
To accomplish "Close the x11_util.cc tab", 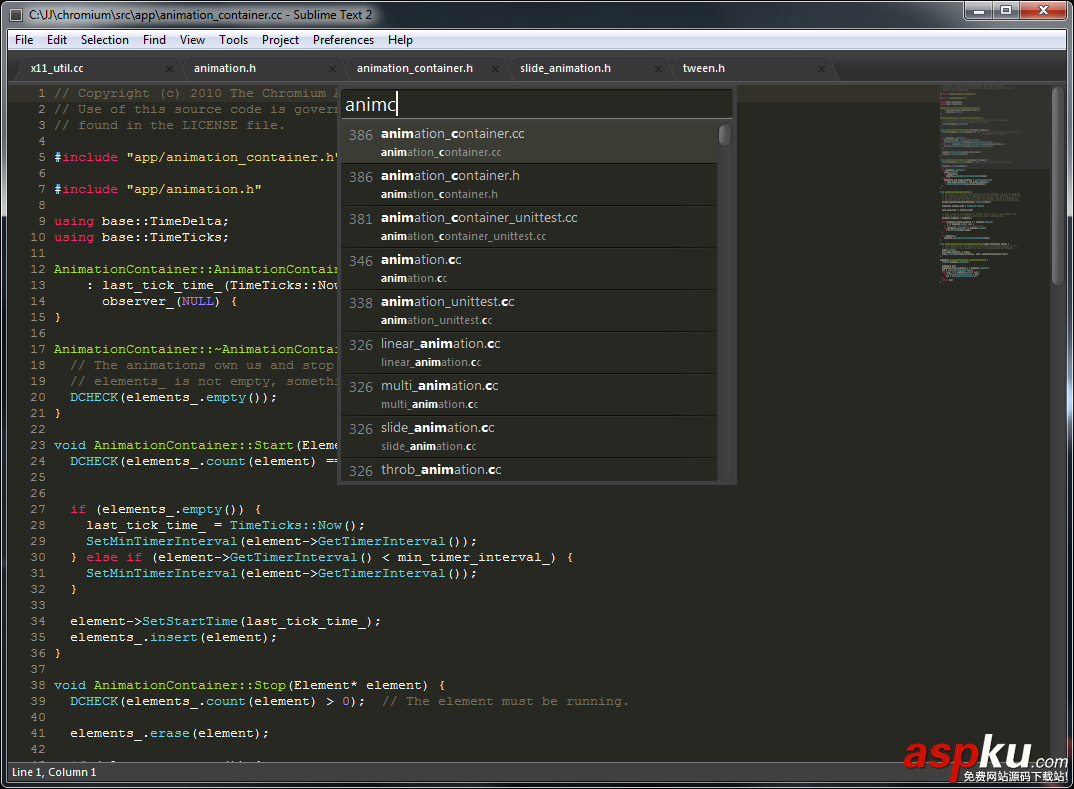I will point(169,69).
